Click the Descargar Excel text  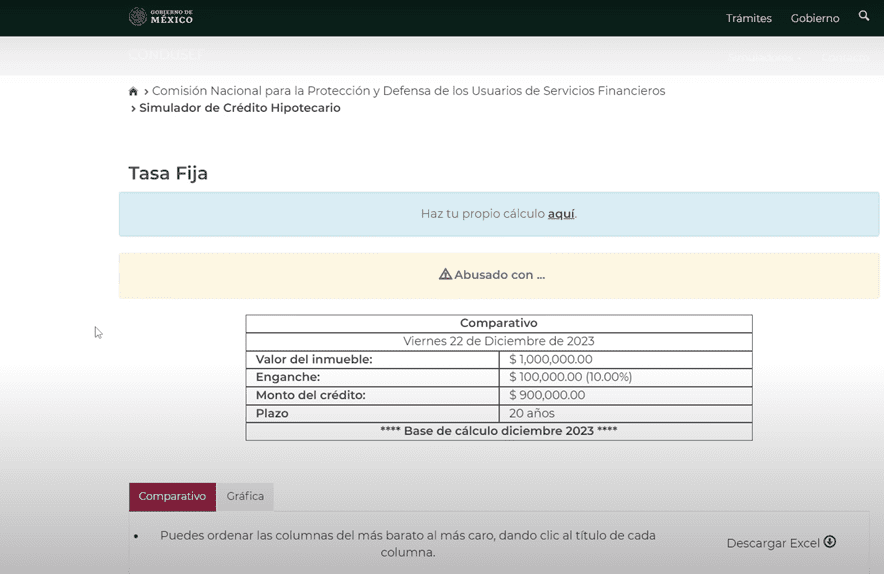(772, 543)
